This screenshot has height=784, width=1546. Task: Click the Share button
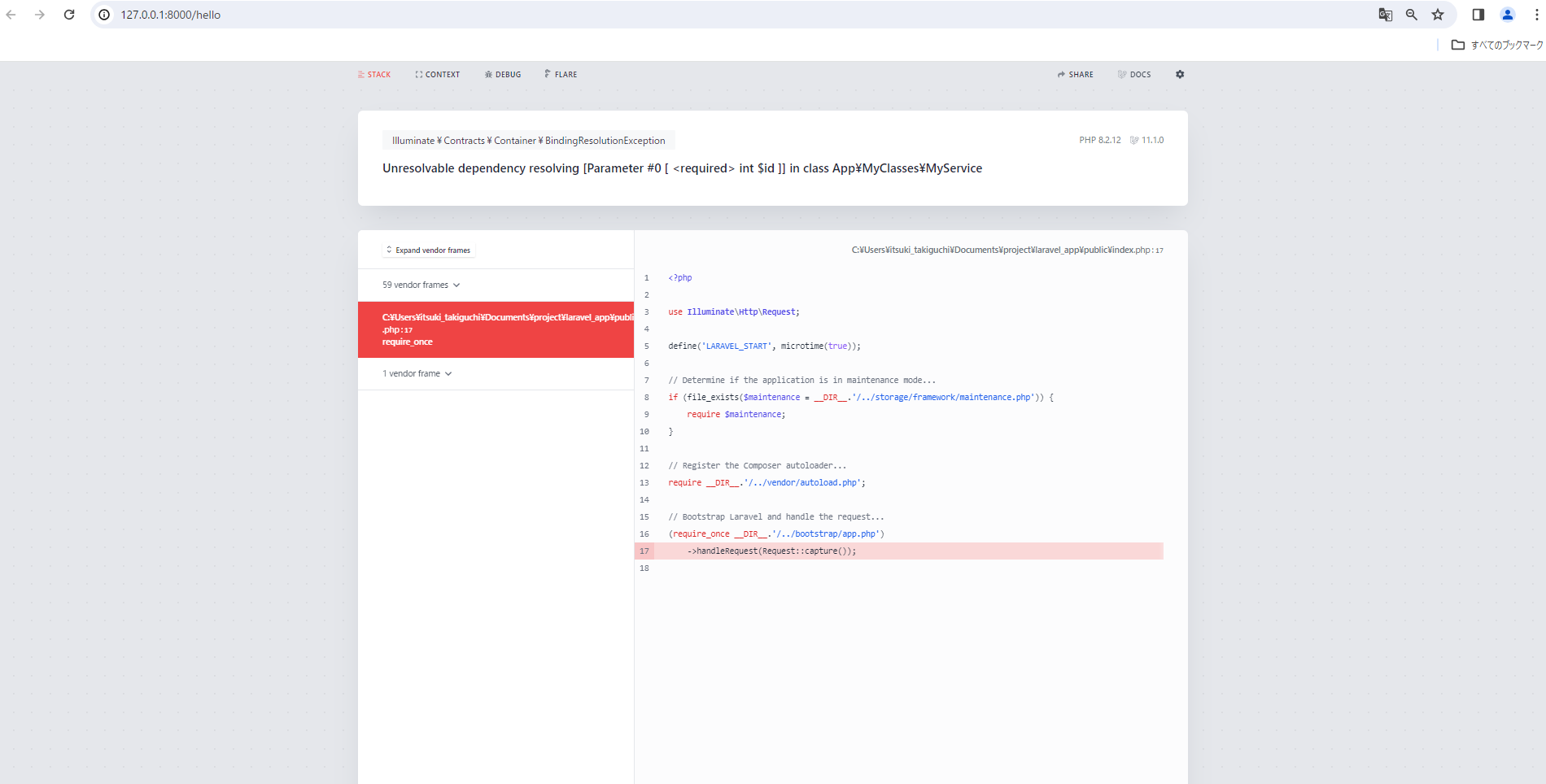click(x=1075, y=74)
